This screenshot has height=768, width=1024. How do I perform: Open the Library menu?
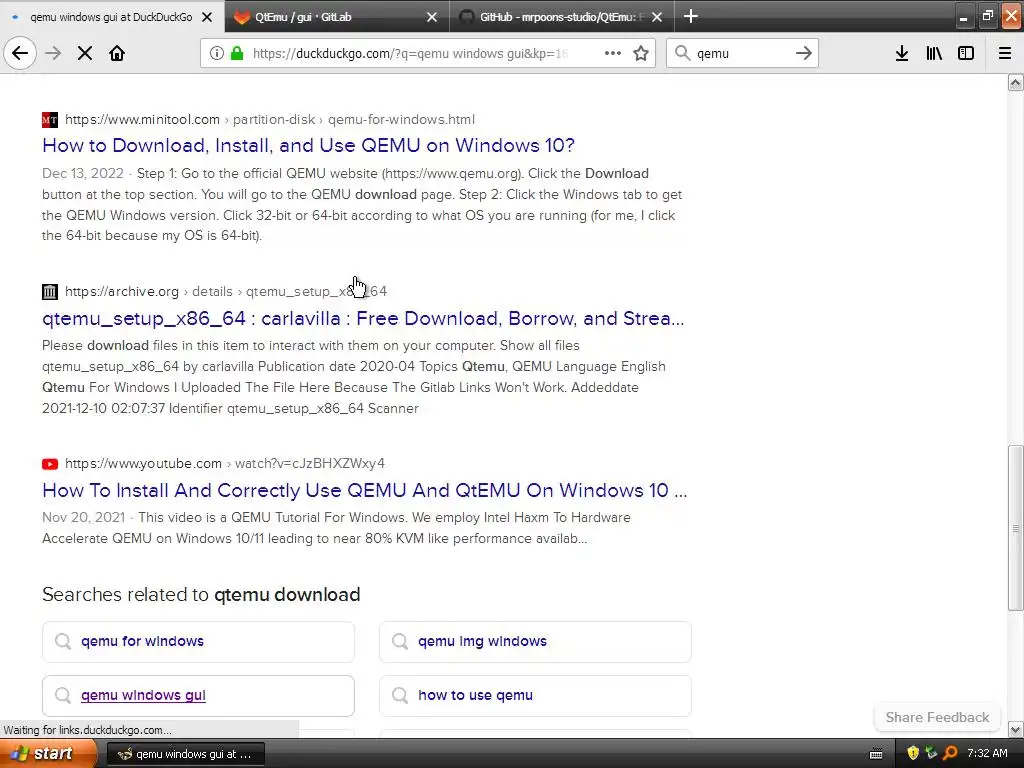tap(934, 53)
